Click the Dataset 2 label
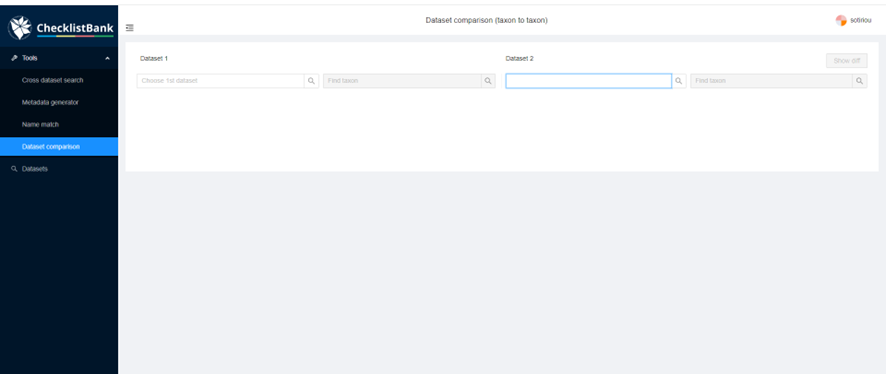This screenshot has height=374, width=886. (x=519, y=58)
